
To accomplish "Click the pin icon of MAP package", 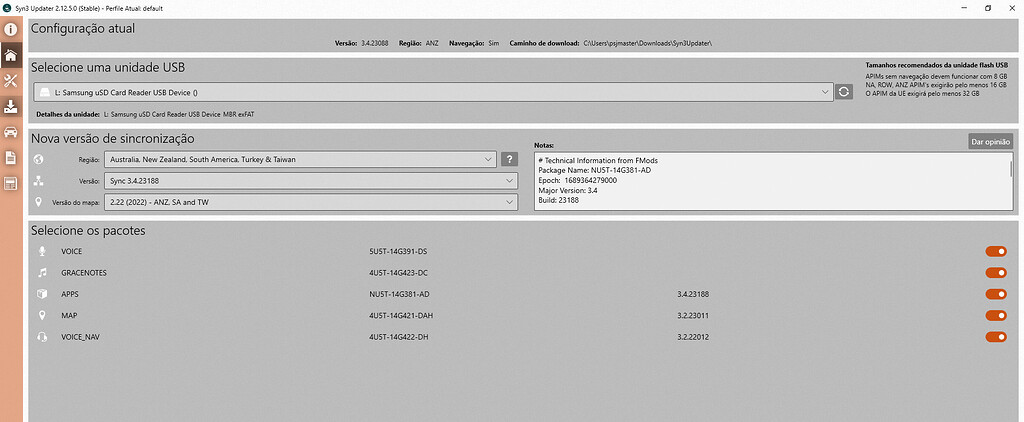I will pyautogui.click(x=42, y=316).
